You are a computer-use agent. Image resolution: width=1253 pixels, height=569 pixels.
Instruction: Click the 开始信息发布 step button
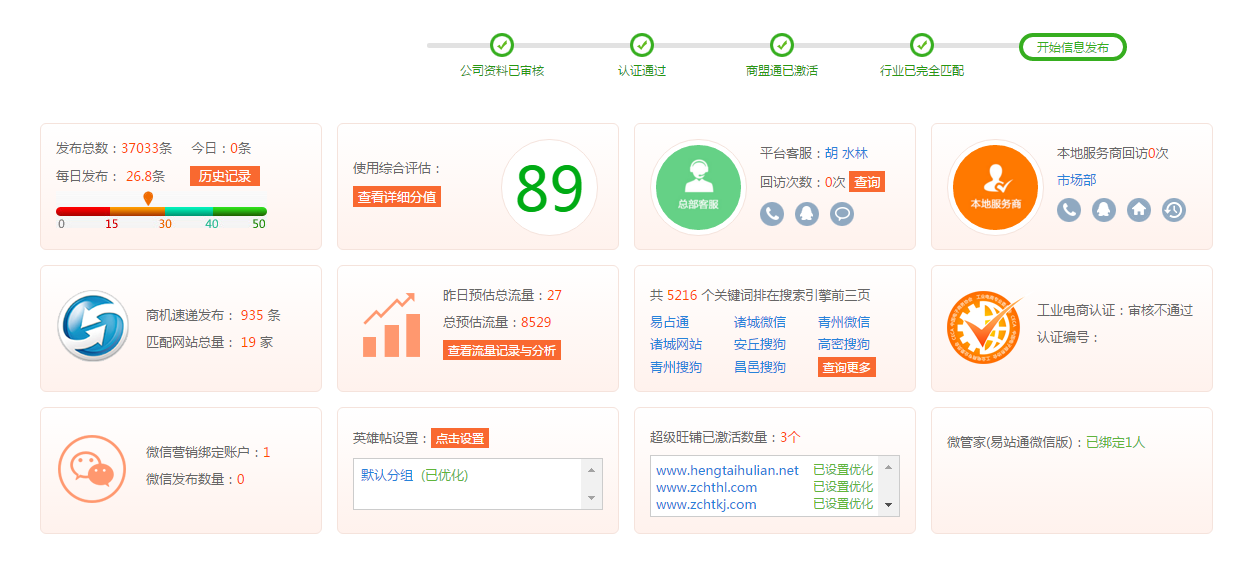coord(1072,47)
